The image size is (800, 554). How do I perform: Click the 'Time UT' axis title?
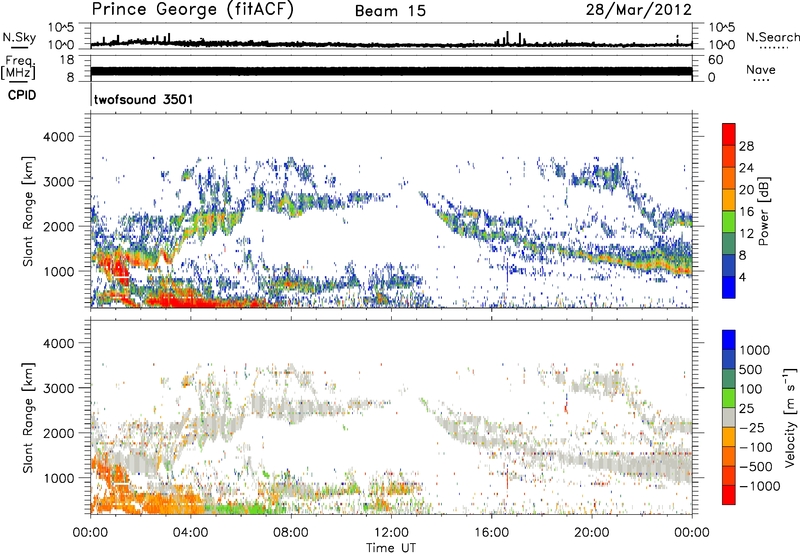click(x=391, y=548)
